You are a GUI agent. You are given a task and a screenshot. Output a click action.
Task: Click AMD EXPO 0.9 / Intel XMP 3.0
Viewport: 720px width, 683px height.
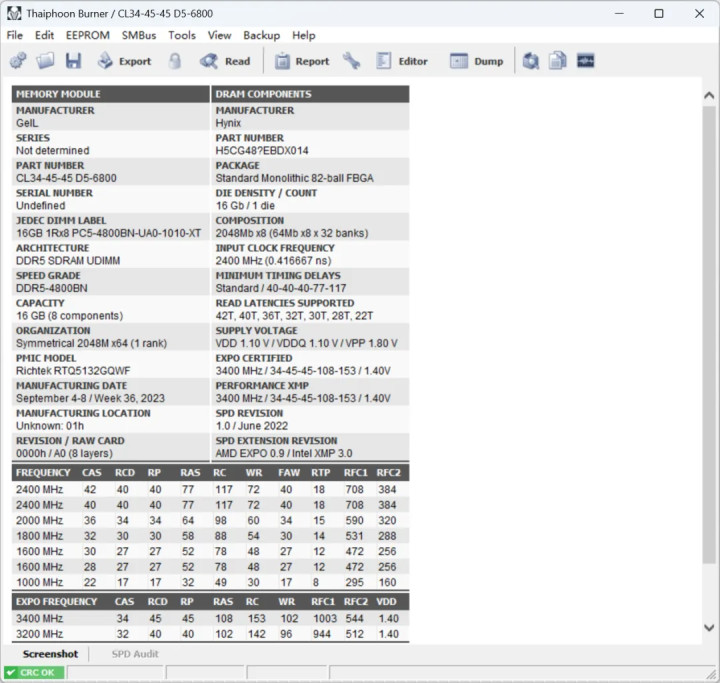pyautogui.click(x=284, y=454)
